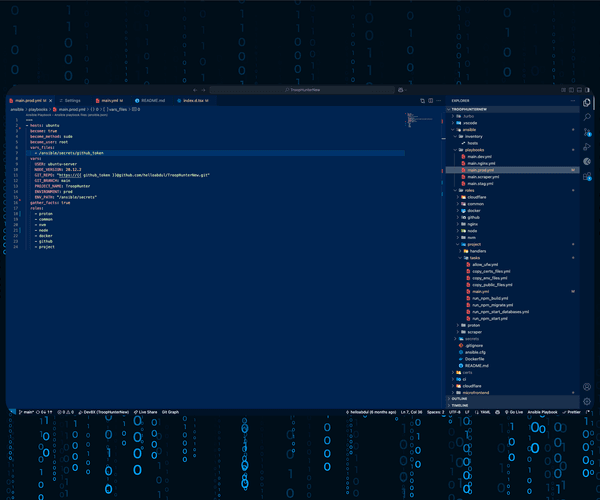The image size is (600, 500).
Task: Open run_npm_start_databases.yml task file
Action: click(x=512, y=312)
